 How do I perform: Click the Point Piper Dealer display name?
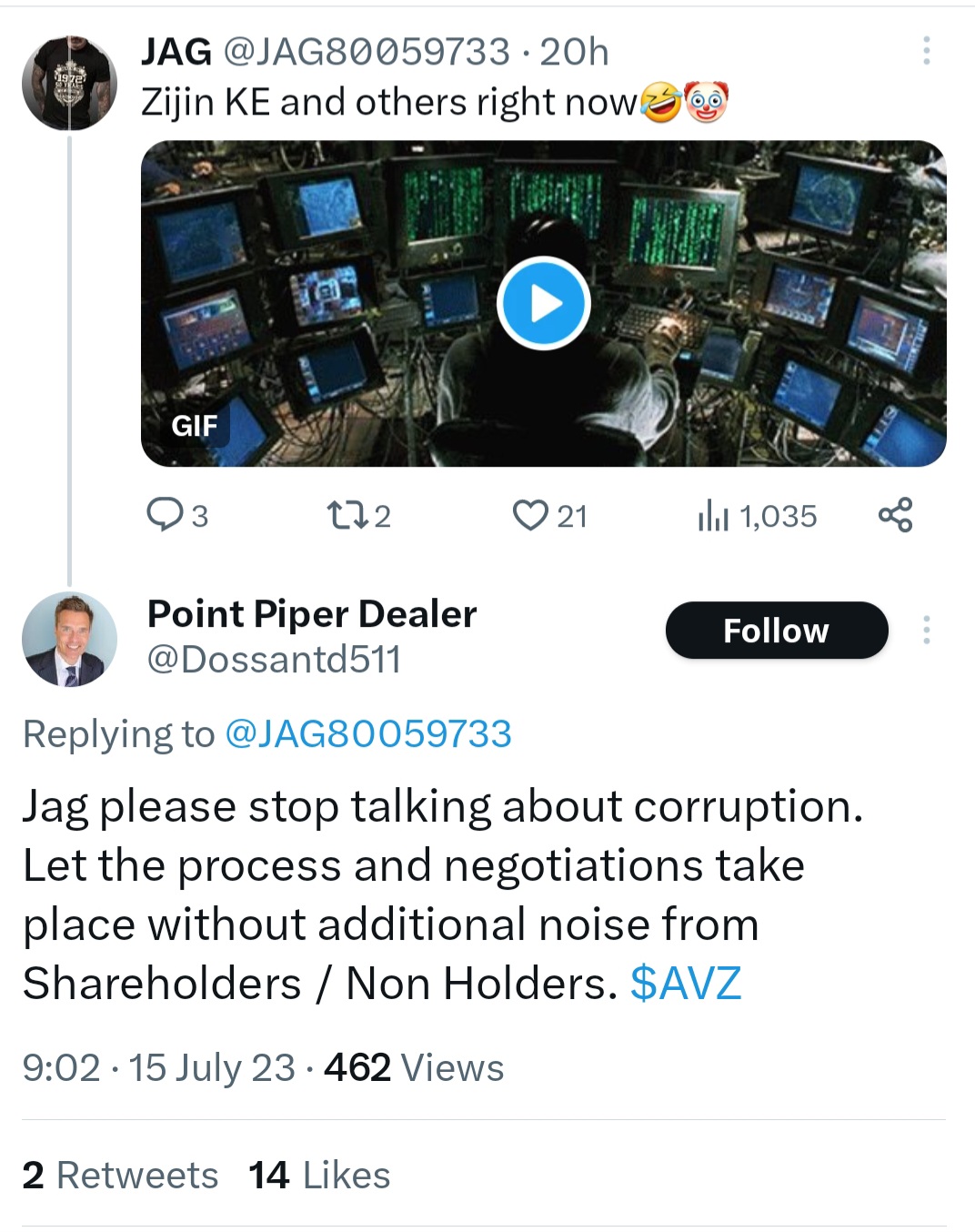311,614
